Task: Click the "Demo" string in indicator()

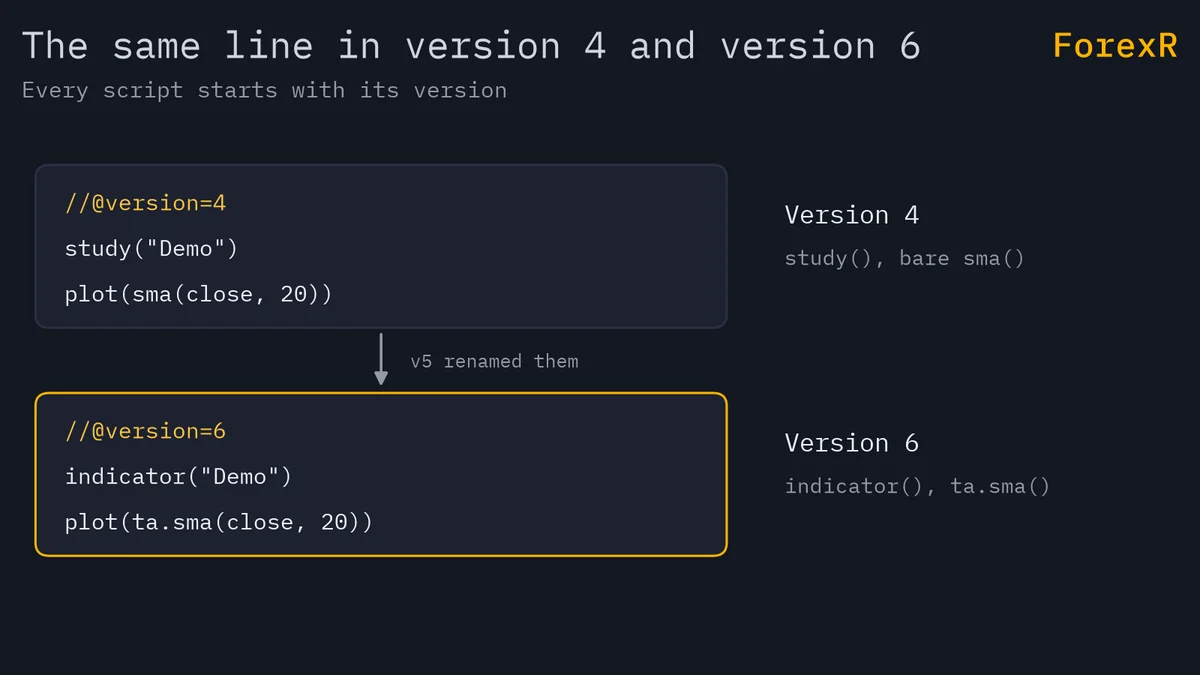Action: 240,476
